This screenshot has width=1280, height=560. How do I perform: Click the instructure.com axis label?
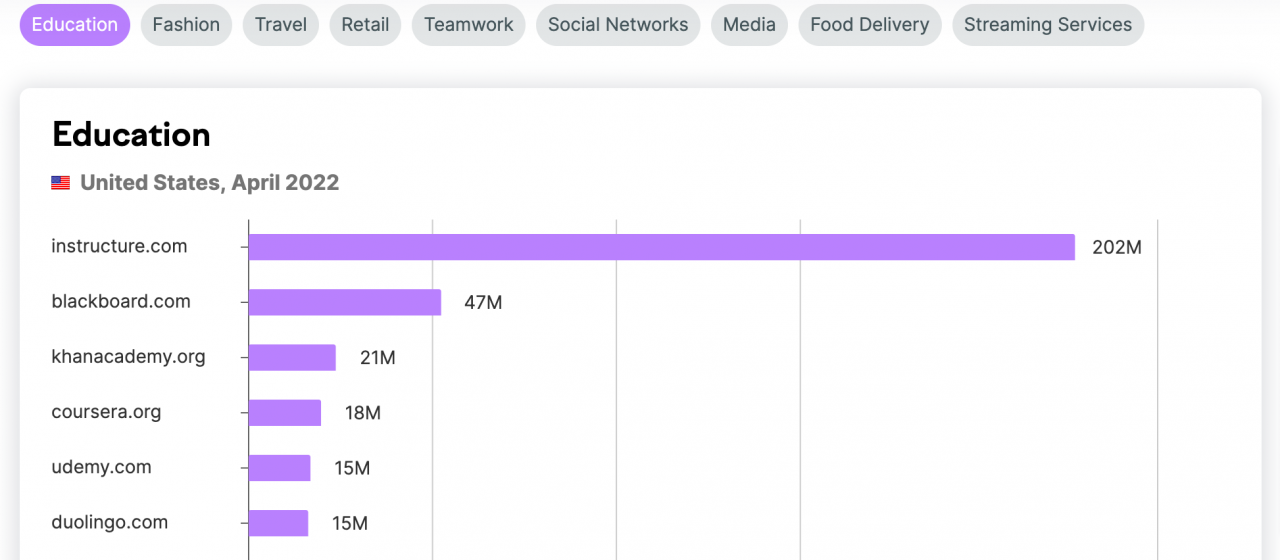coord(119,246)
